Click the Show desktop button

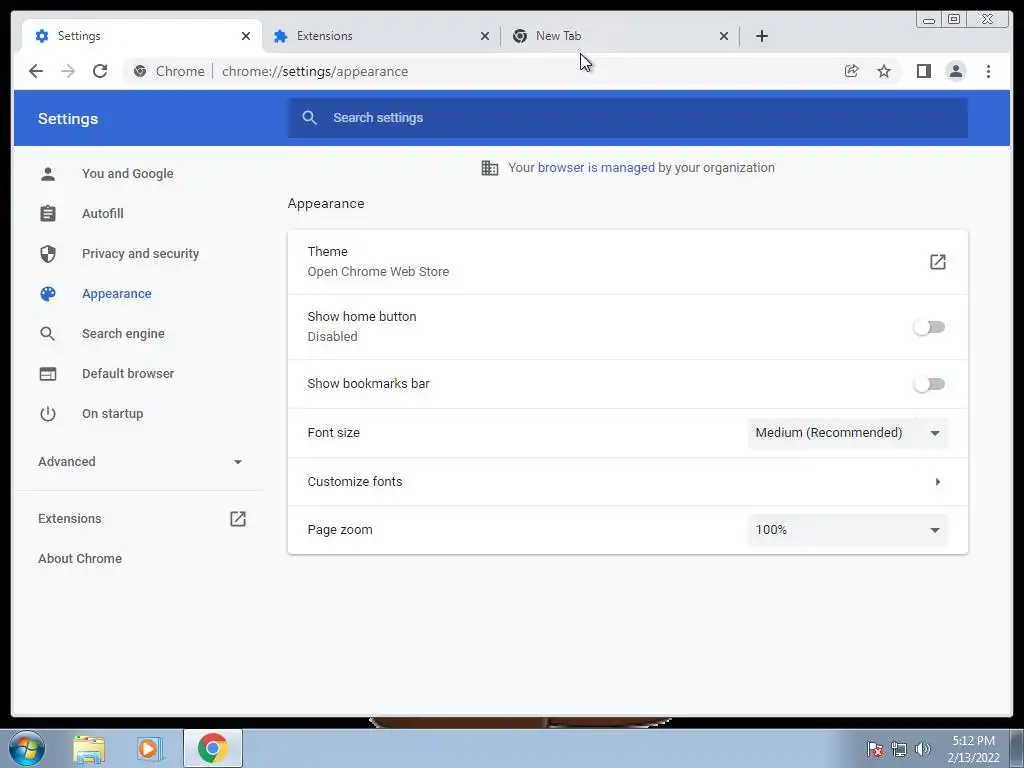tap(1017, 748)
